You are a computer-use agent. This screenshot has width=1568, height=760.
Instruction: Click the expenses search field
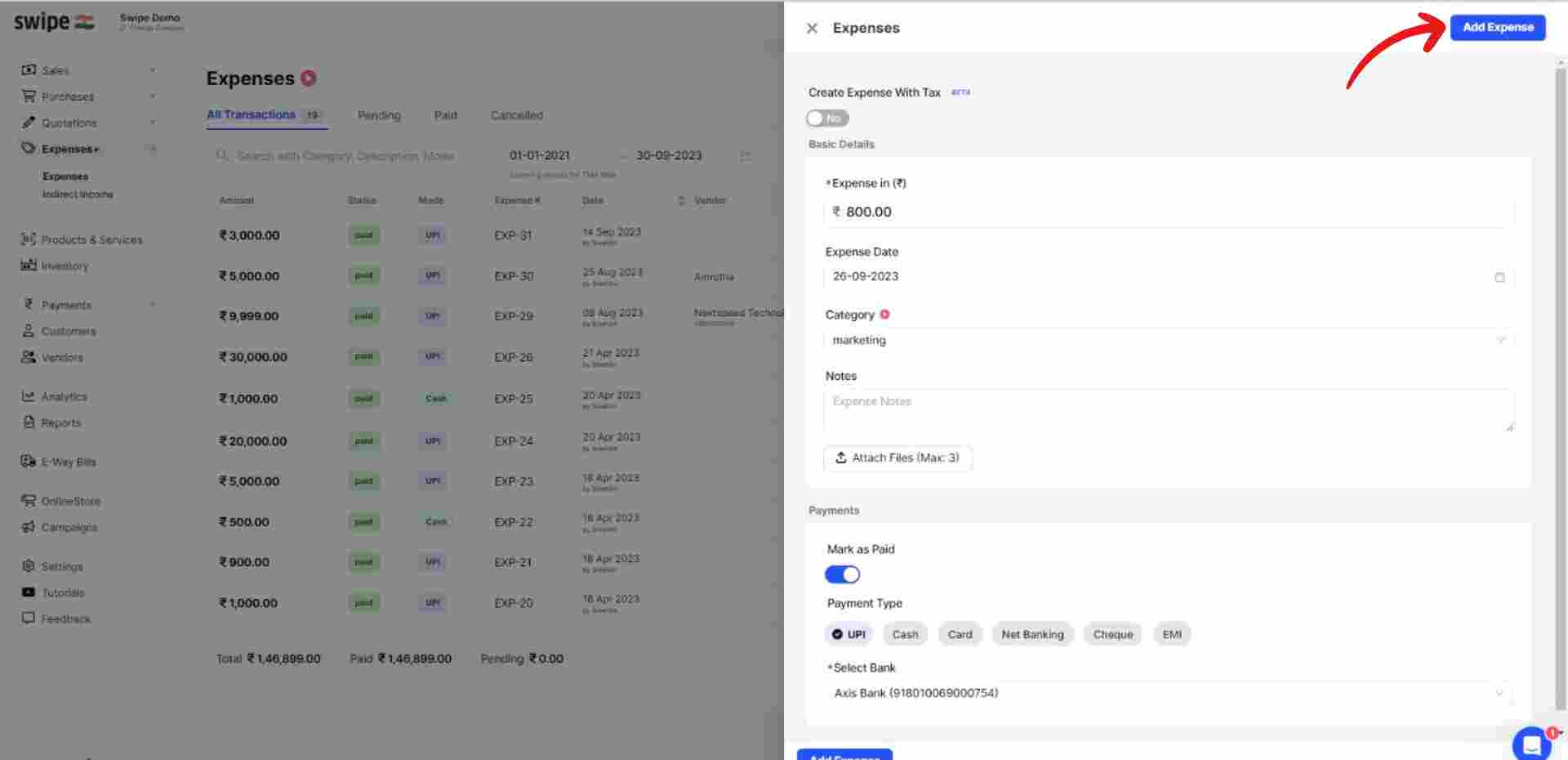coord(345,155)
